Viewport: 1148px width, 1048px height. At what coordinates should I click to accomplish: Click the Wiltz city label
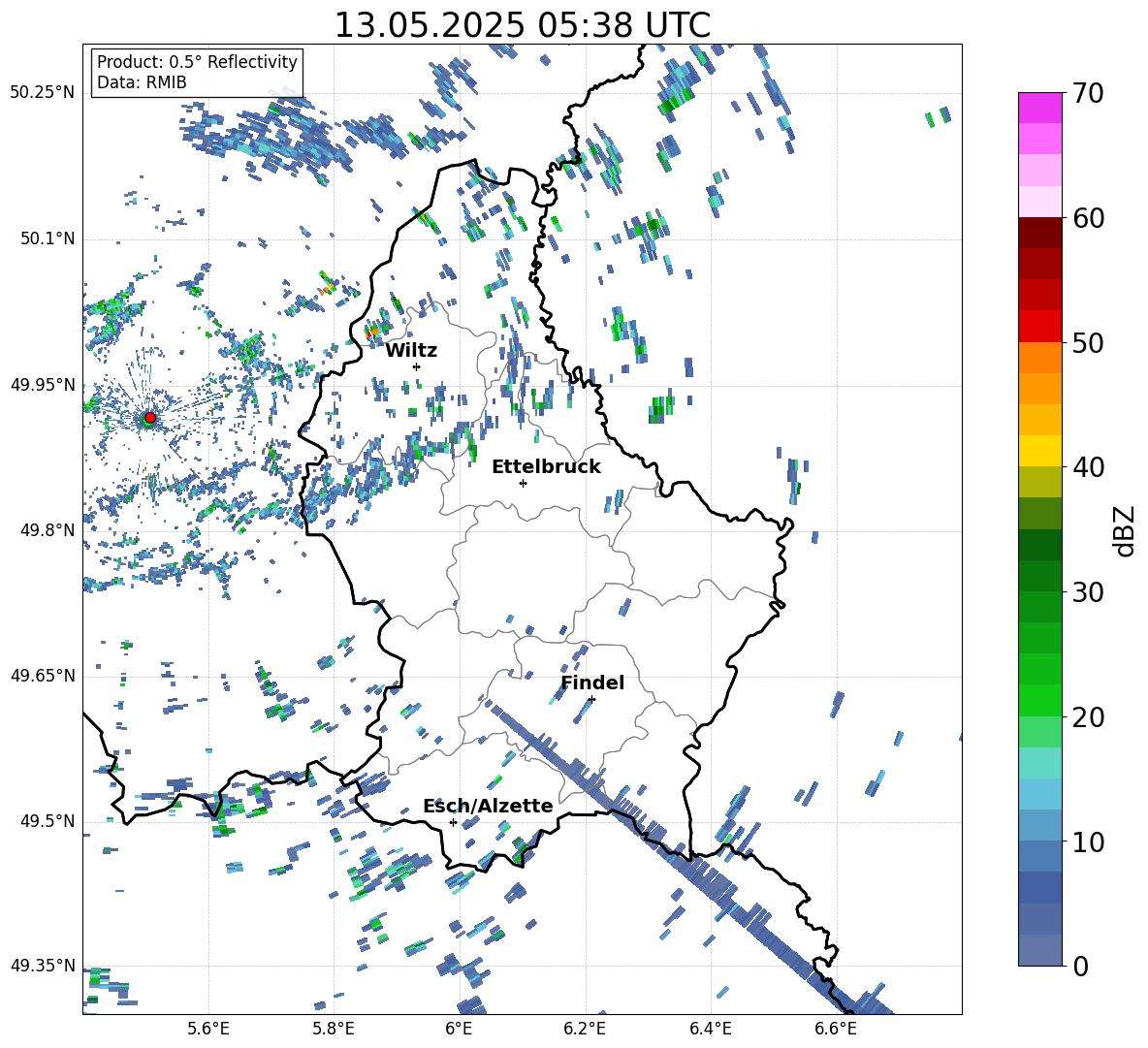click(411, 351)
